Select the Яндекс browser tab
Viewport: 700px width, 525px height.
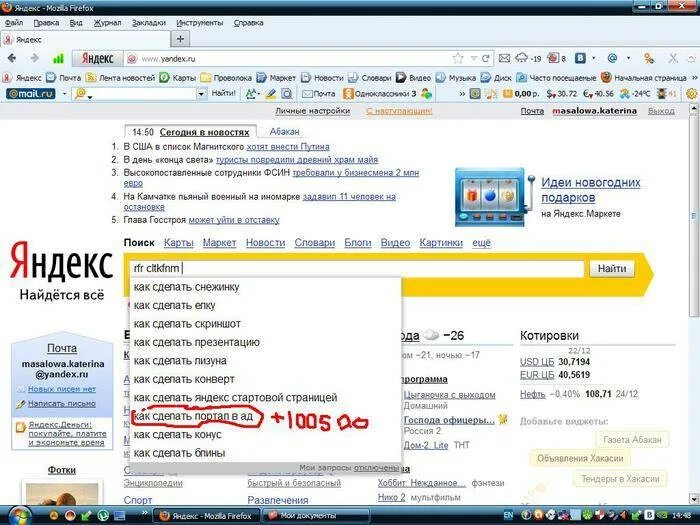pos(85,39)
